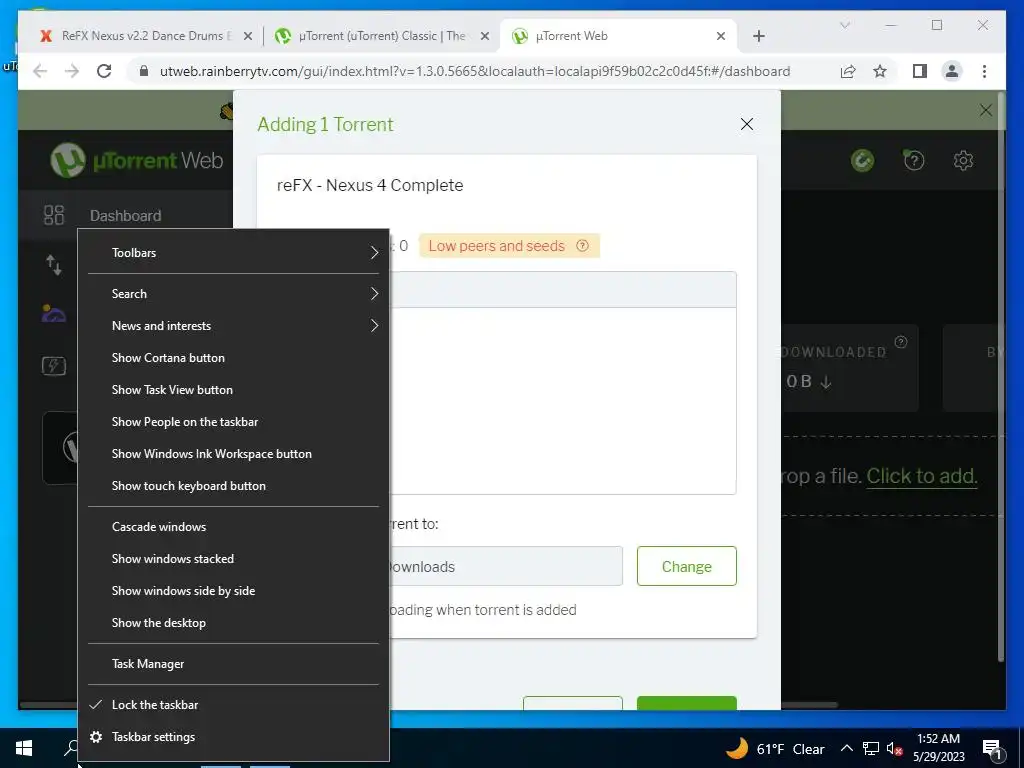Expand Toolbars submenu
Viewport: 1024px width, 768px height.
tap(233, 252)
